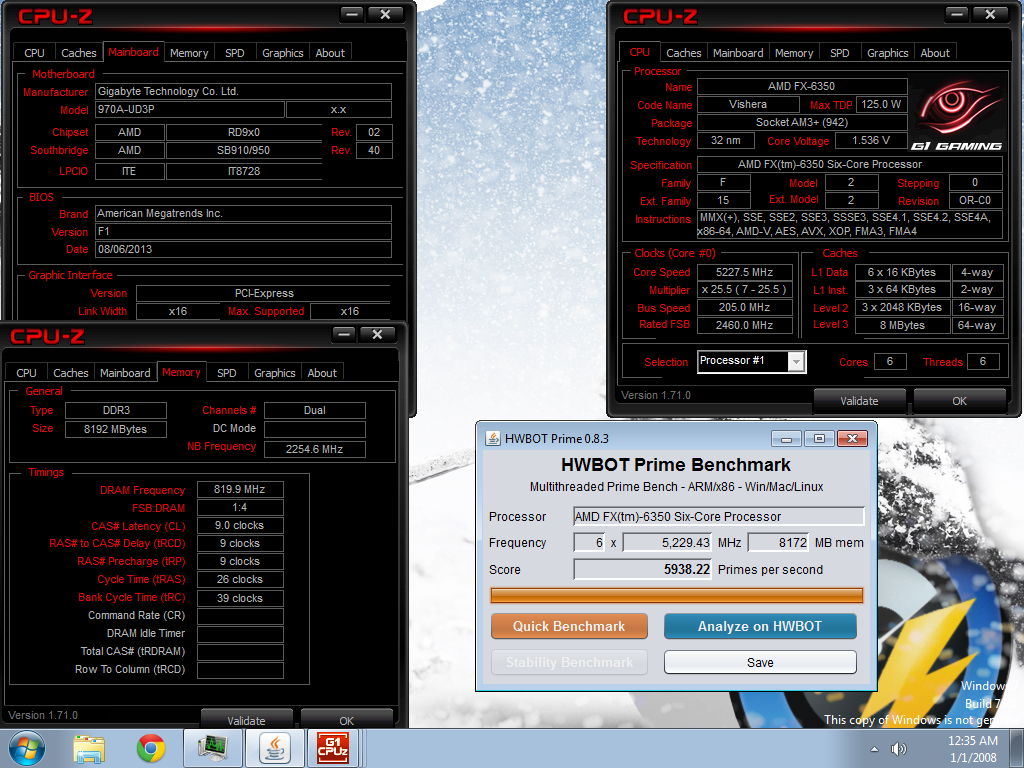The image size is (1024, 768).
Task: Save the HWBOT Prime result
Action: pos(760,662)
